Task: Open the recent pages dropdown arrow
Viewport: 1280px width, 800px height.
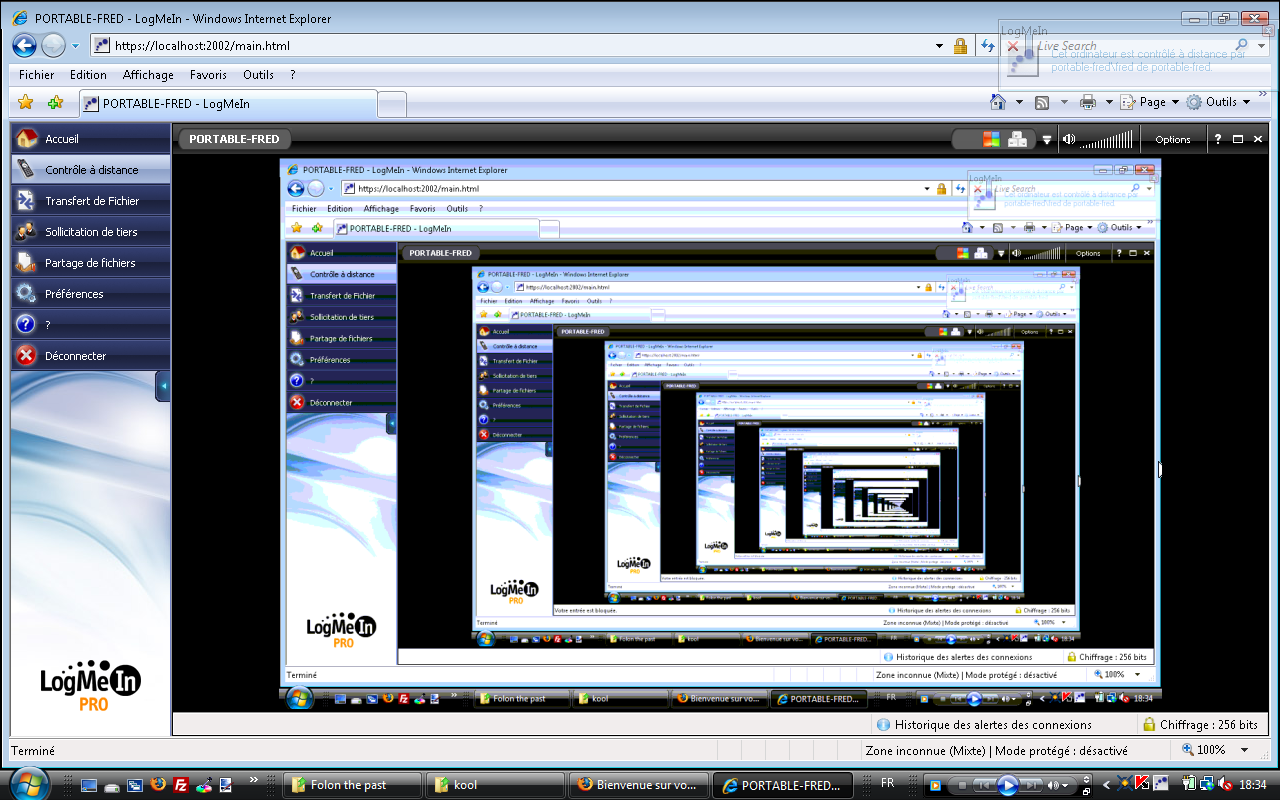Action: pyautogui.click(x=75, y=46)
